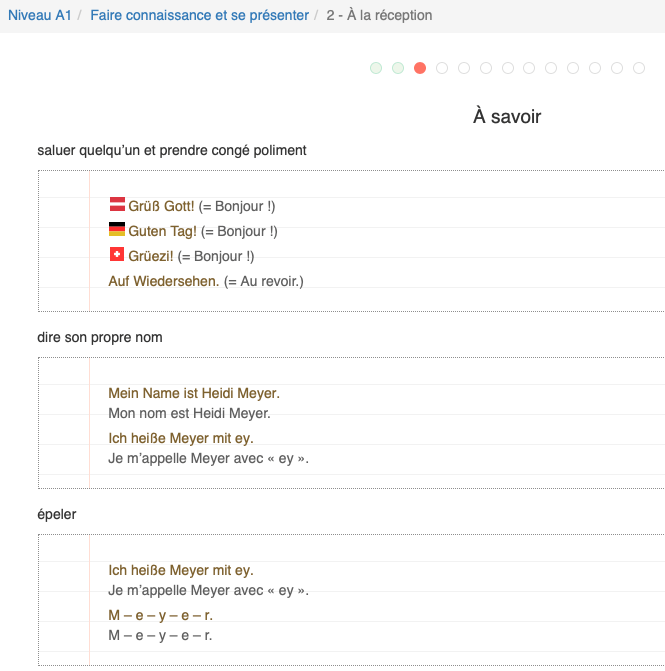Viewport: 665px width, 671px height.
Task: Jump to the last progress dot
Action: (x=639, y=68)
